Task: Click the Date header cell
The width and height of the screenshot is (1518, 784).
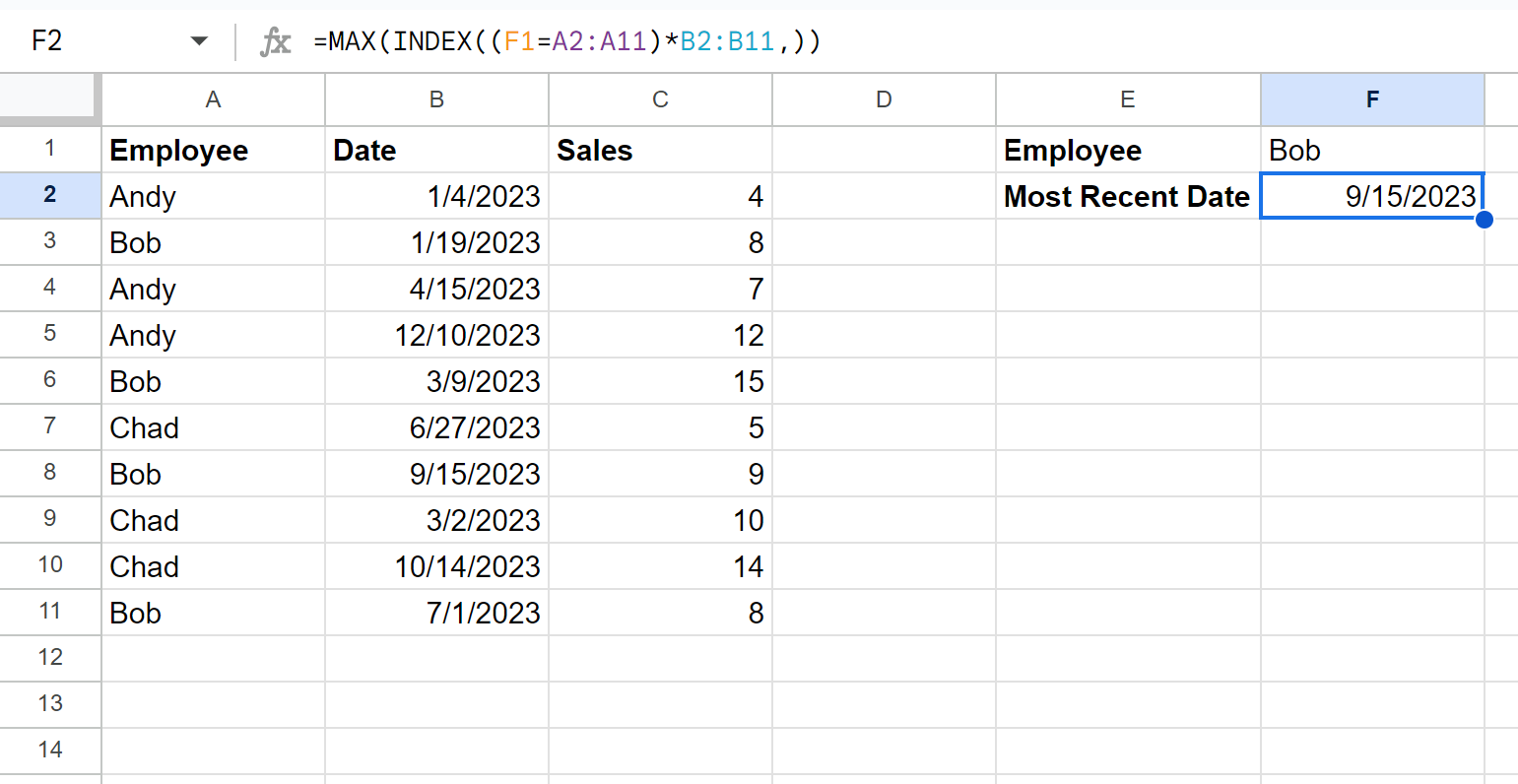Action: coord(436,150)
